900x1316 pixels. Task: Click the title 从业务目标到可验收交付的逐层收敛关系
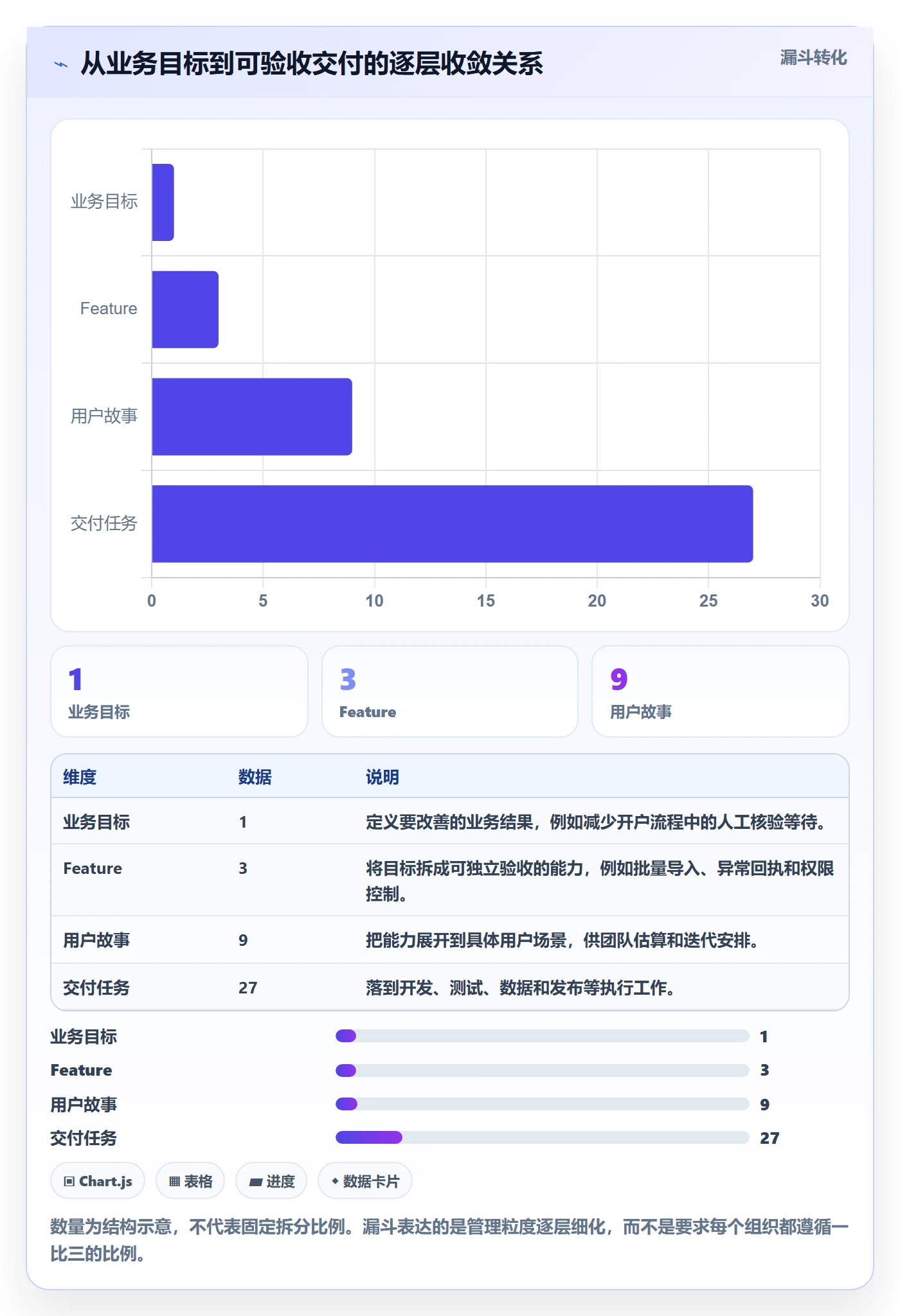click(x=312, y=64)
